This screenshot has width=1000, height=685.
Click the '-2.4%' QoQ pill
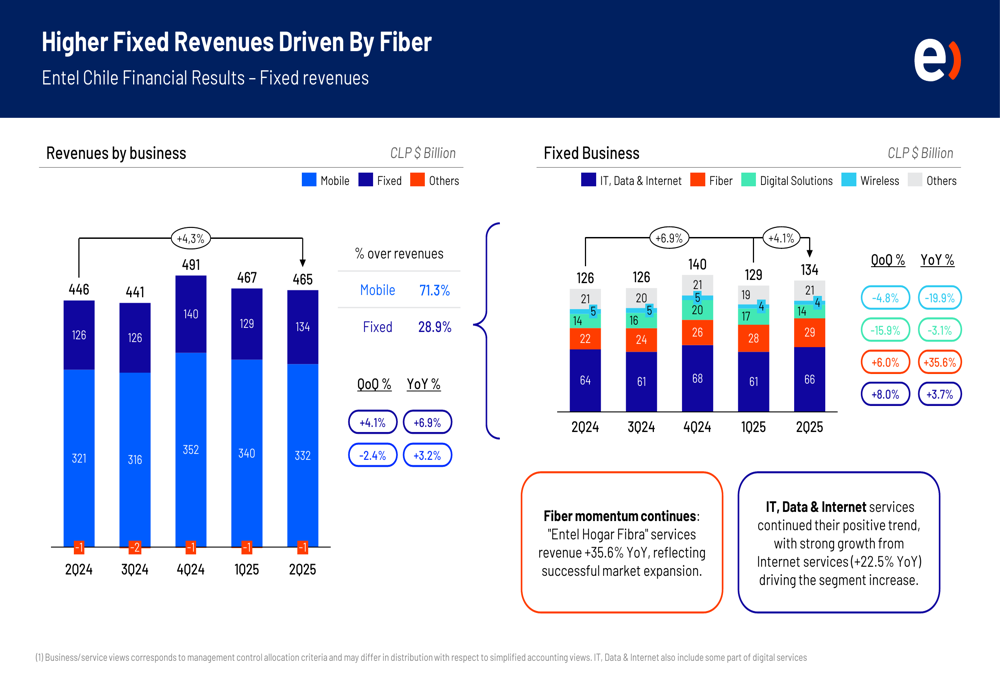coord(372,455)
